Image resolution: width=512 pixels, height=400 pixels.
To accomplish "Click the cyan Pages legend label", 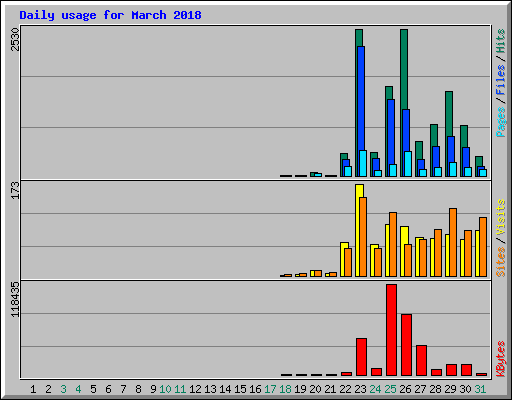I will tap(501, 122).
